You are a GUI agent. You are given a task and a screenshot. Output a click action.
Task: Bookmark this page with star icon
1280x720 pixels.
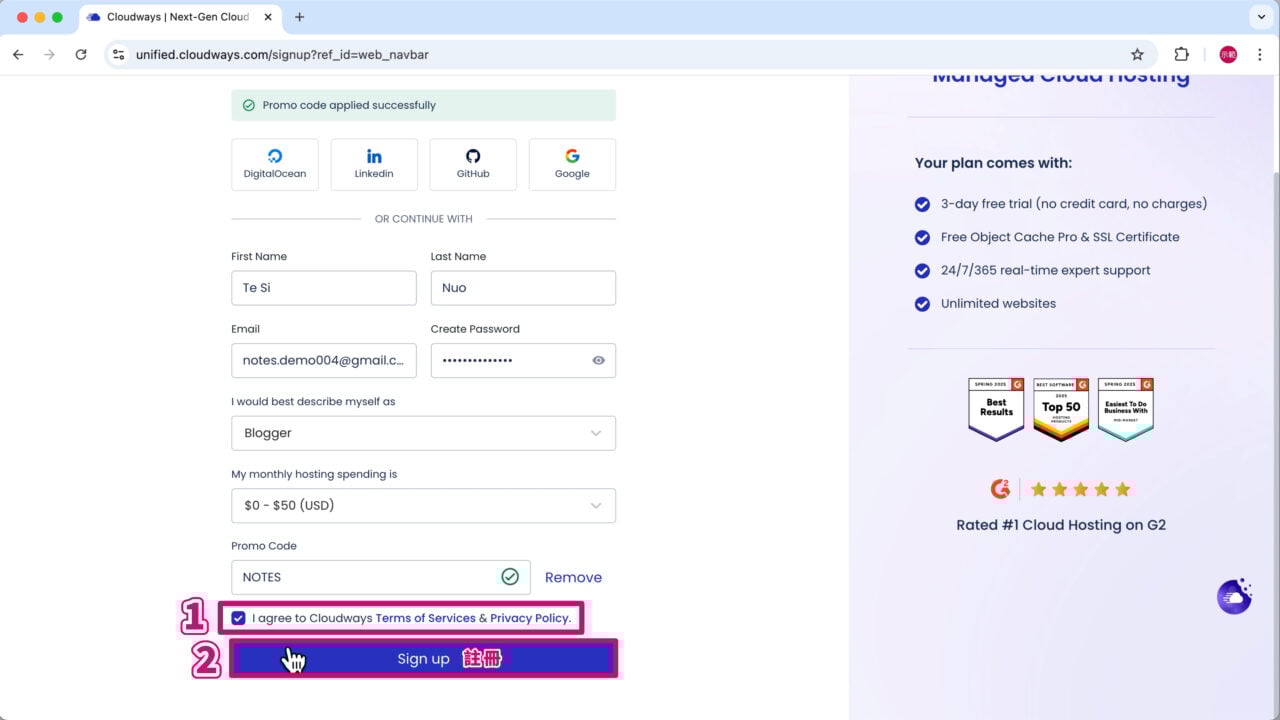click(x=1137, y=55)
